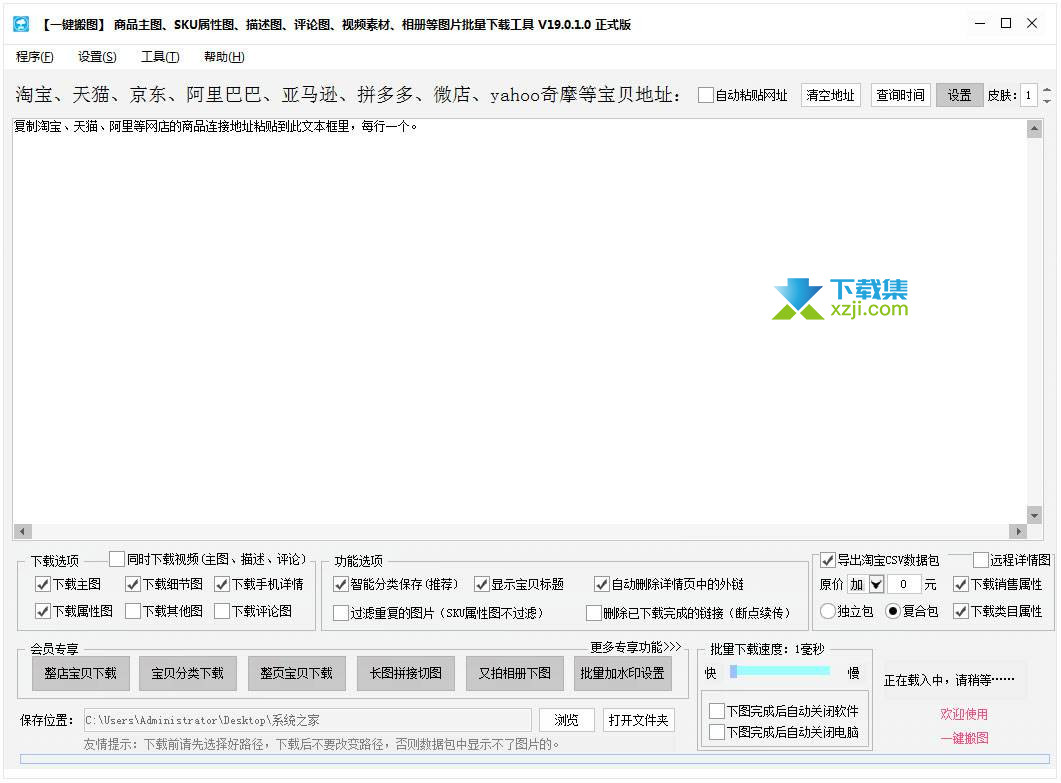Viewport: 1061px width, 783px height.
Task: Click the horizontal scrollbar right arrow
Action: pyautogui.click(x=1018, y=532)
